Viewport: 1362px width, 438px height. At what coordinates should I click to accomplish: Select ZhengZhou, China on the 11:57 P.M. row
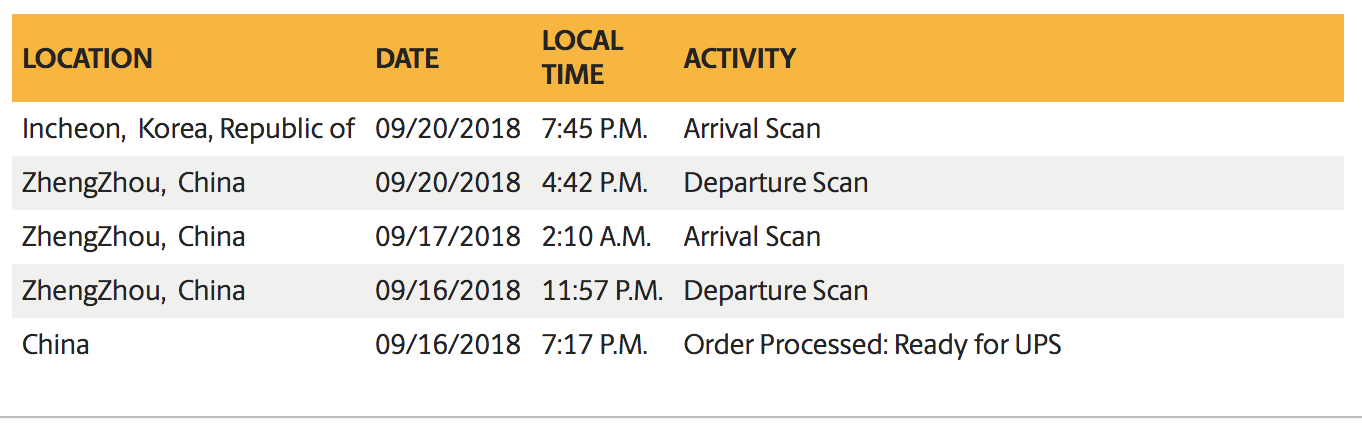tap(133, 291)
